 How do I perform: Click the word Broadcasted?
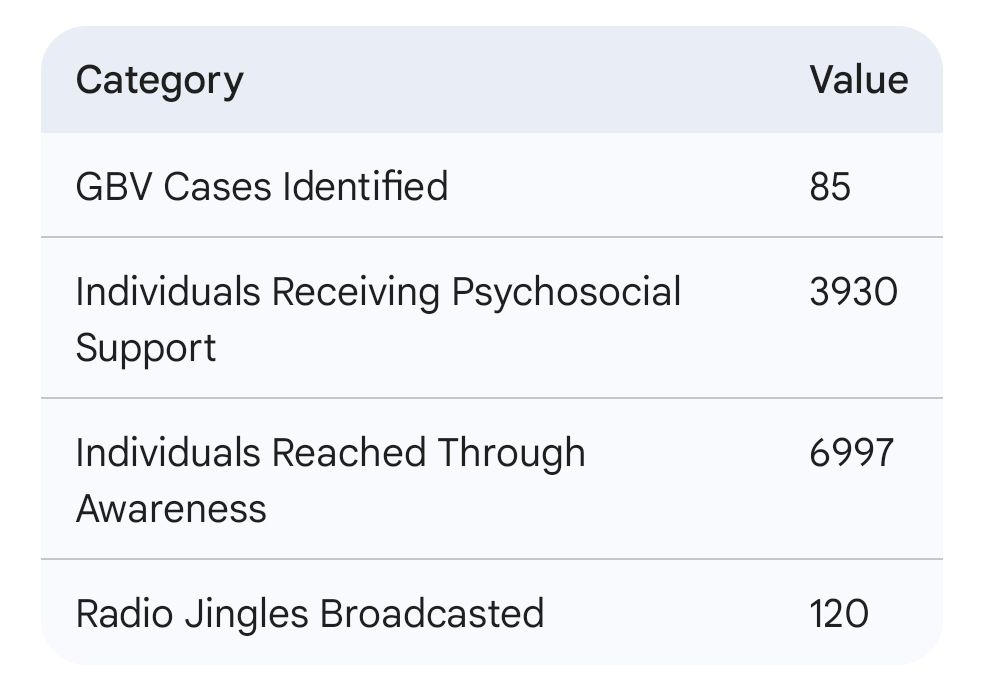(431, 613)
